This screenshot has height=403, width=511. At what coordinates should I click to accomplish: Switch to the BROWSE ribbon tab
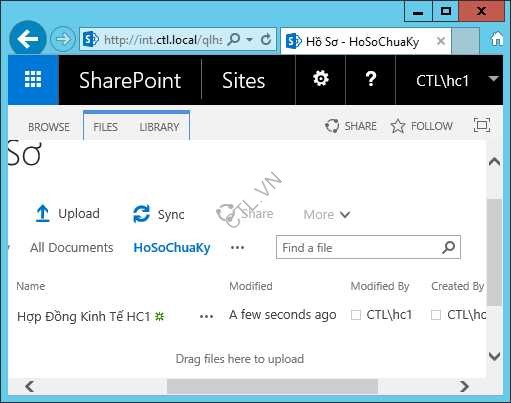[x=49, y=127]
